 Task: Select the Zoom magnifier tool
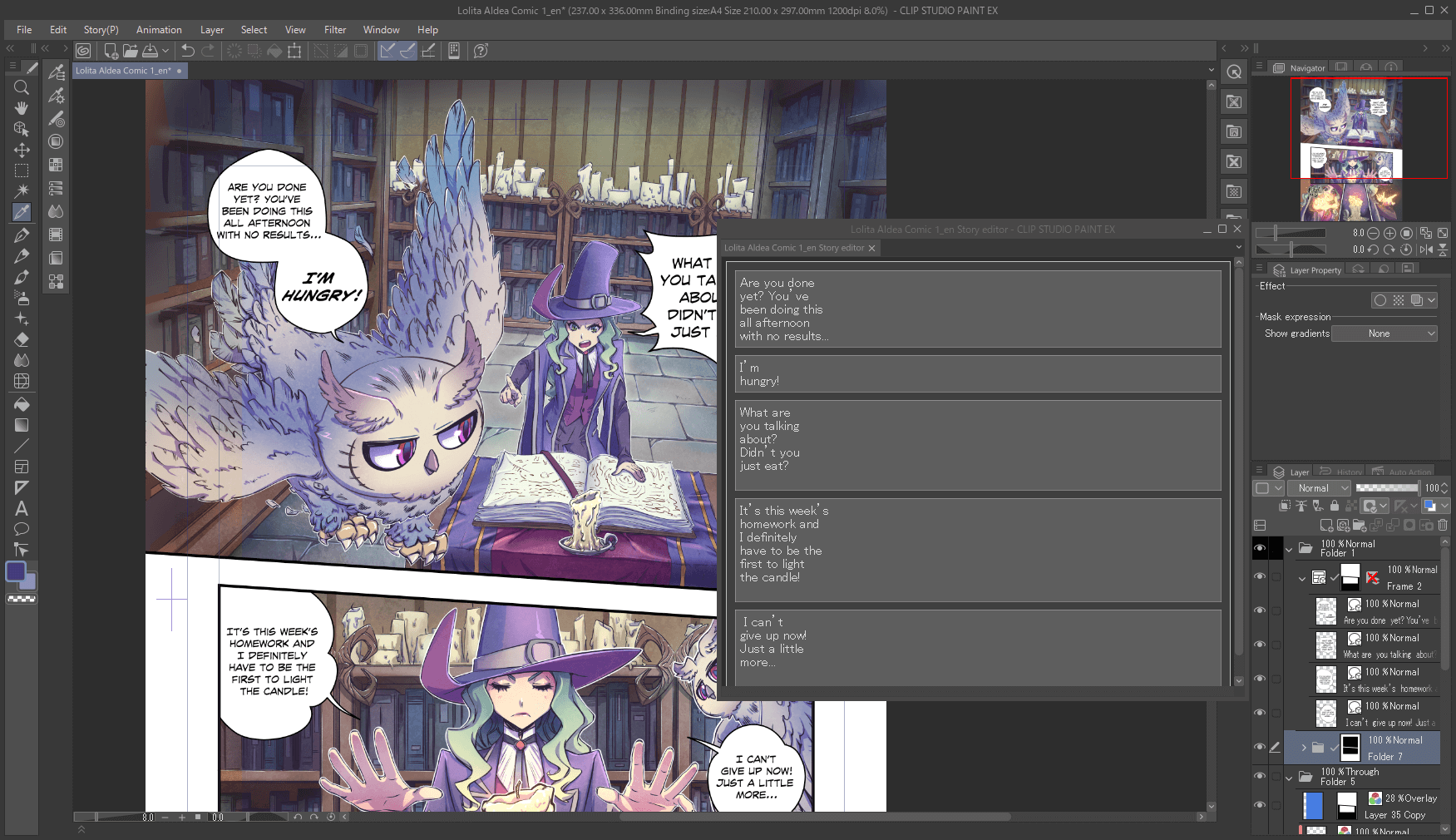click(22, 87)
